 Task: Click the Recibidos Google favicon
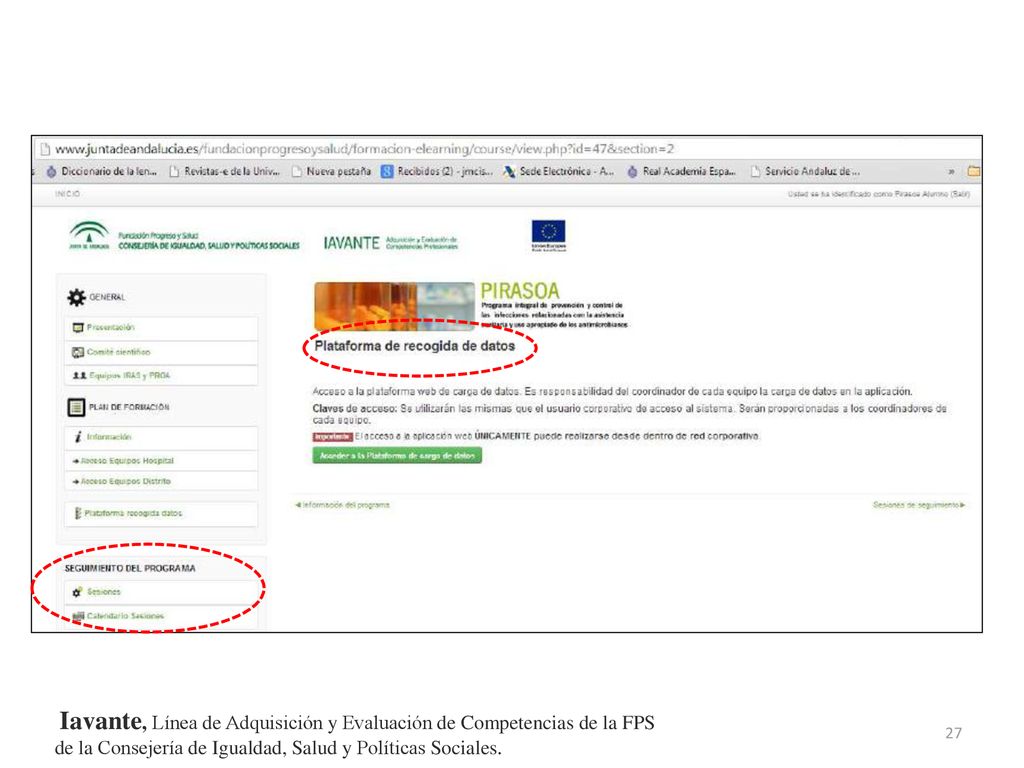pos(387,172)
